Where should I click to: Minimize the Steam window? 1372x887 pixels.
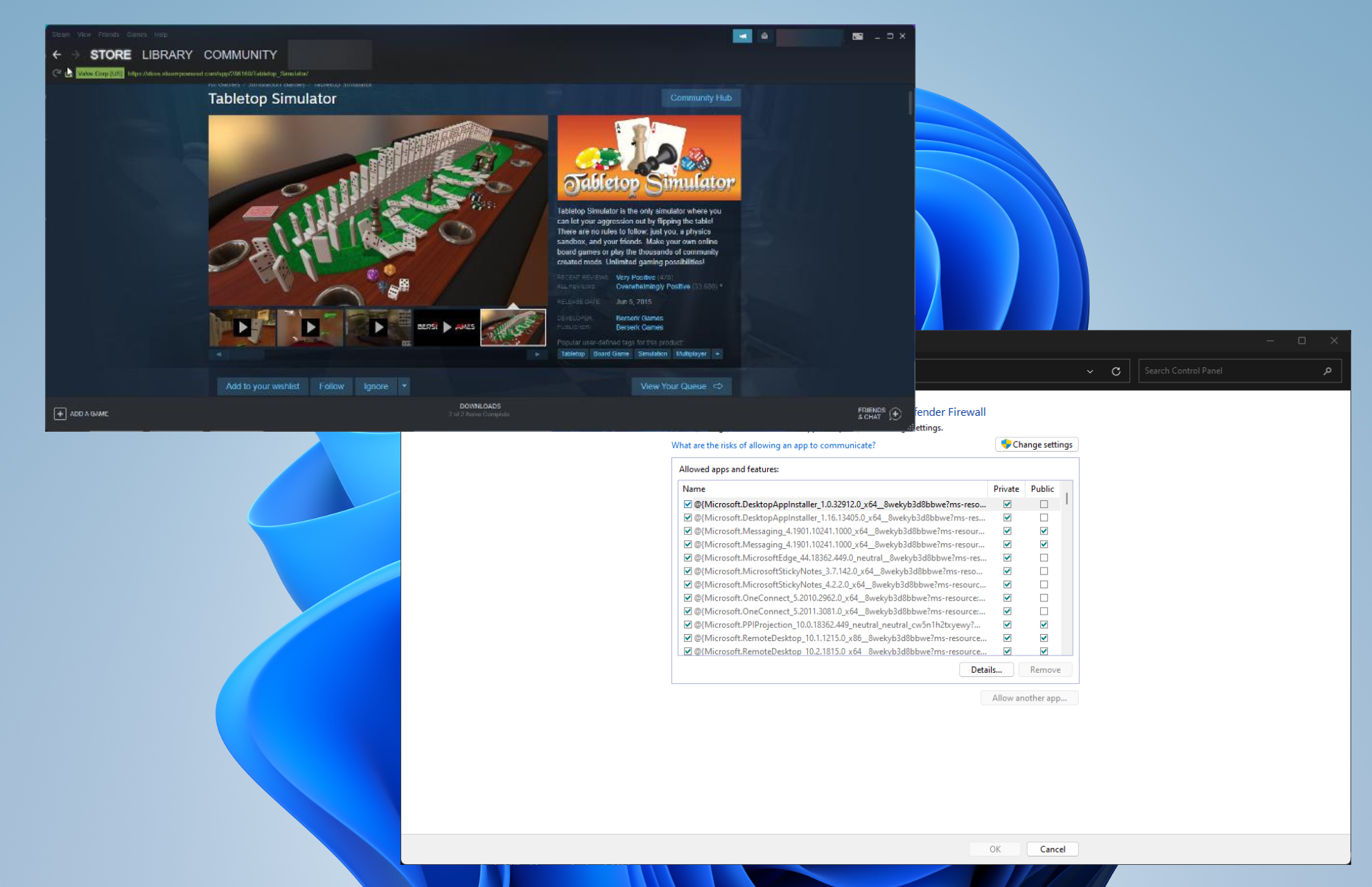pos(877,36)
